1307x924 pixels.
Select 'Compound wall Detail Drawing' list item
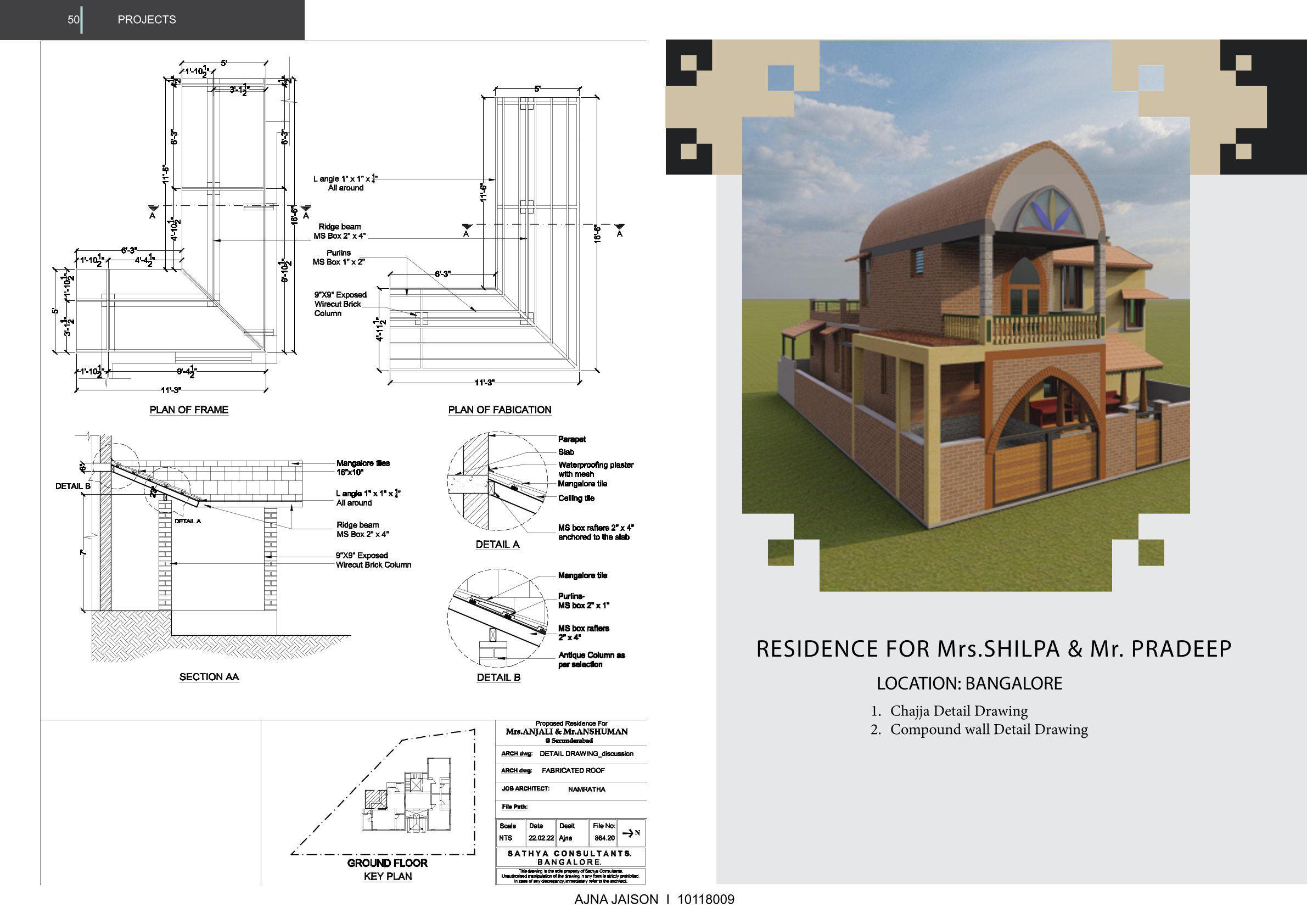[989, 729]
